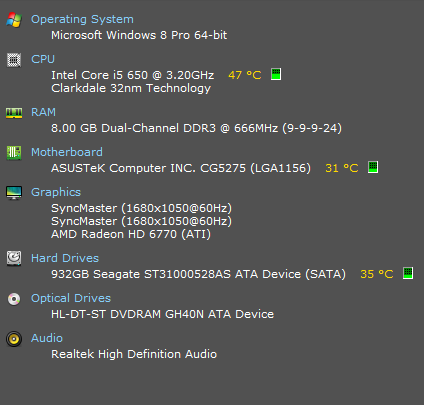424x405 pixels.
Task: Click the Windows flag Operating System icon
Action: tap(14, 20)
